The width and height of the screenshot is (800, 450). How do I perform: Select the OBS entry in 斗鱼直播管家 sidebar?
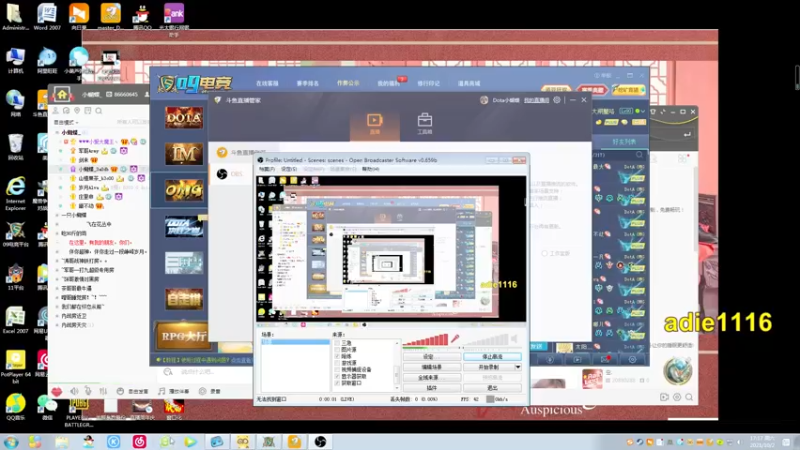tap(230, 174)
